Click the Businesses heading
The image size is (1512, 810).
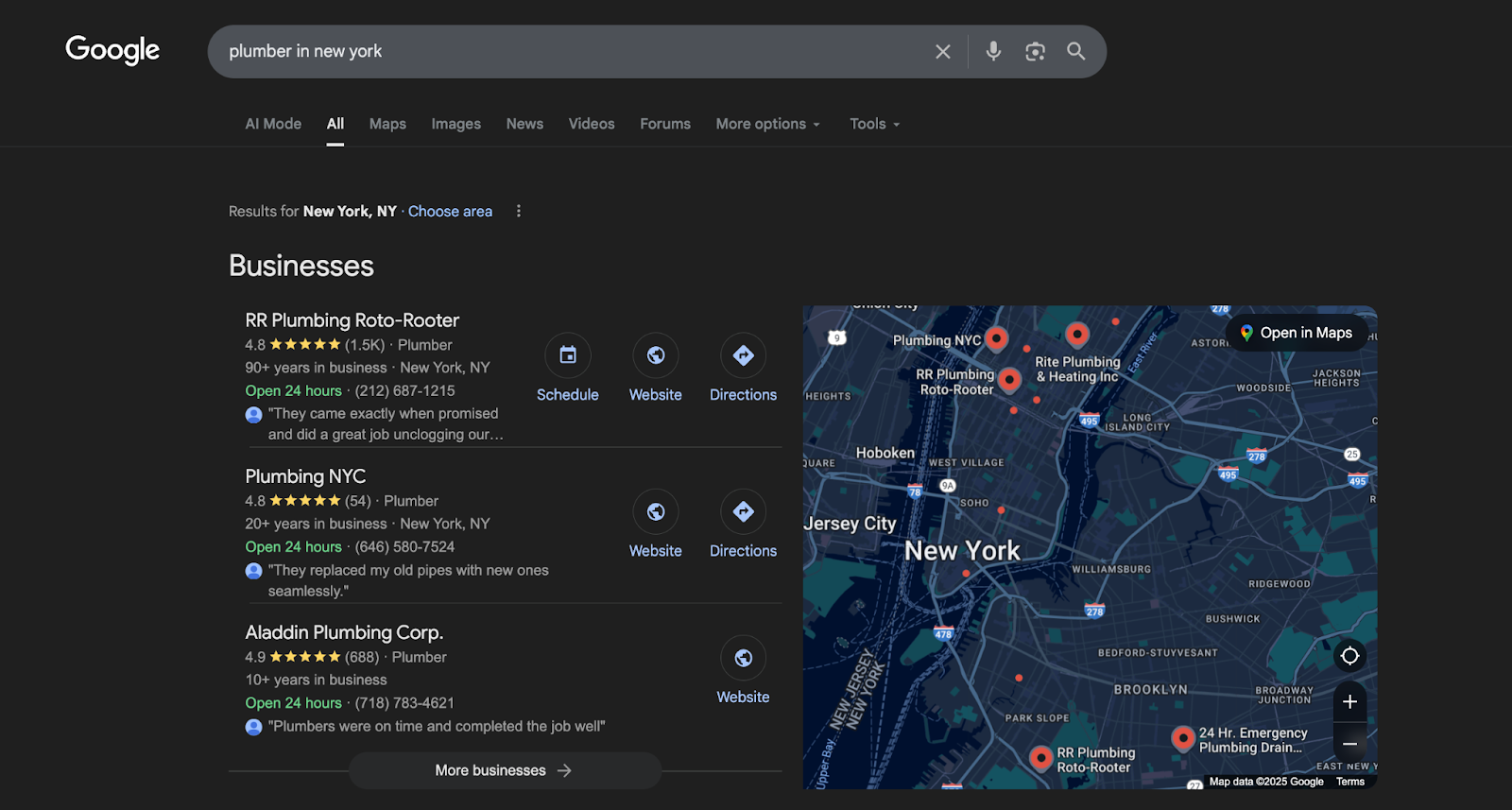(x=301, y=266)
